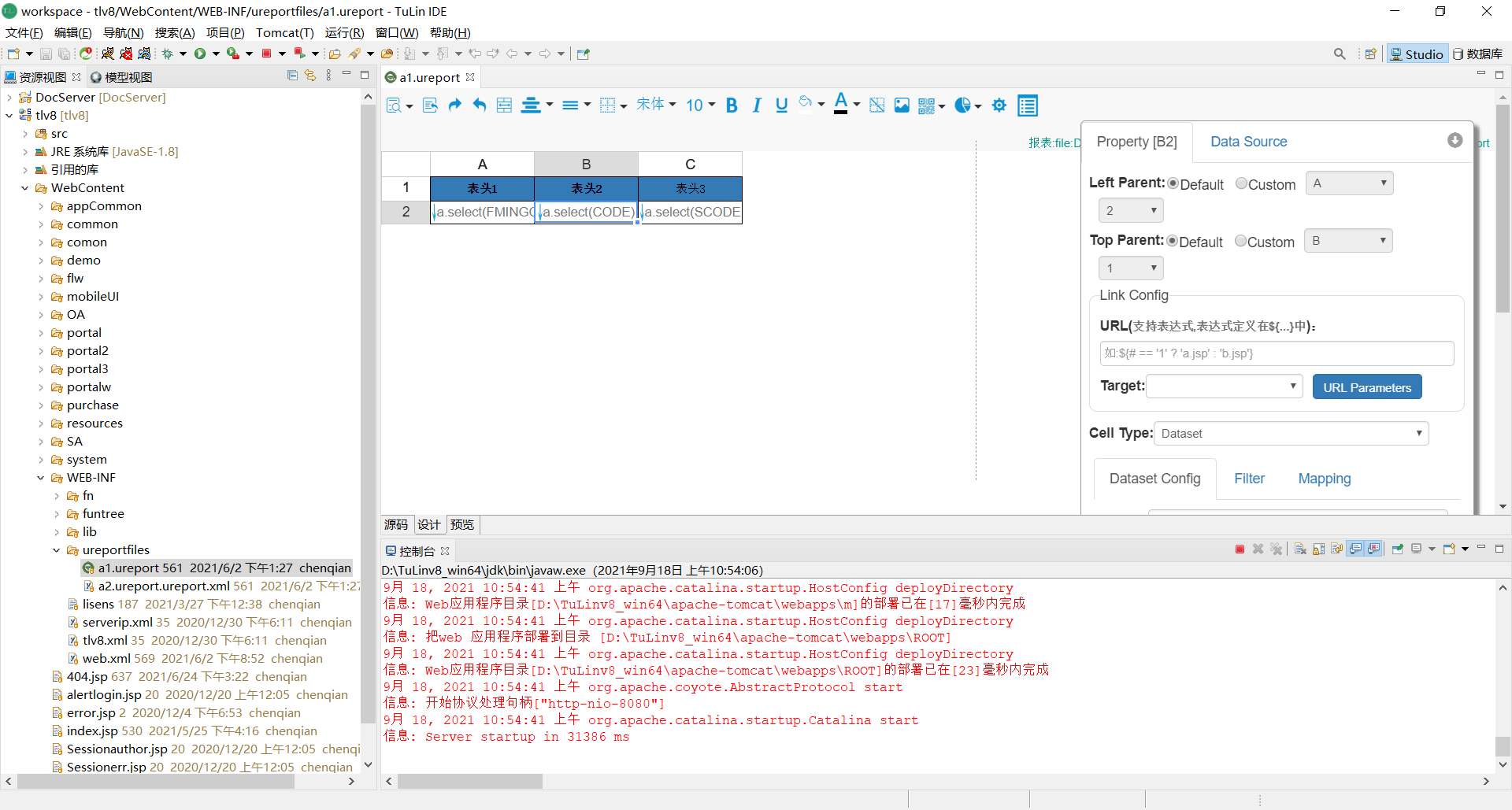This screenshot has width=1512, height=810.
Task: Switch to the 源码 editor tab
Action: (396, 524)
